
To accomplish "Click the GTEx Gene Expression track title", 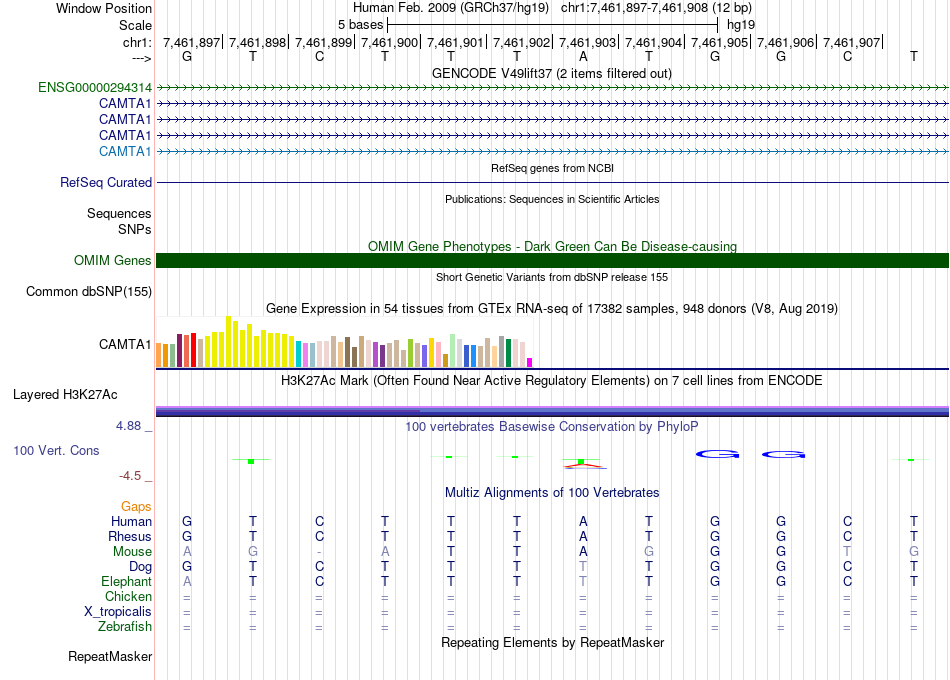I will 552,308.
